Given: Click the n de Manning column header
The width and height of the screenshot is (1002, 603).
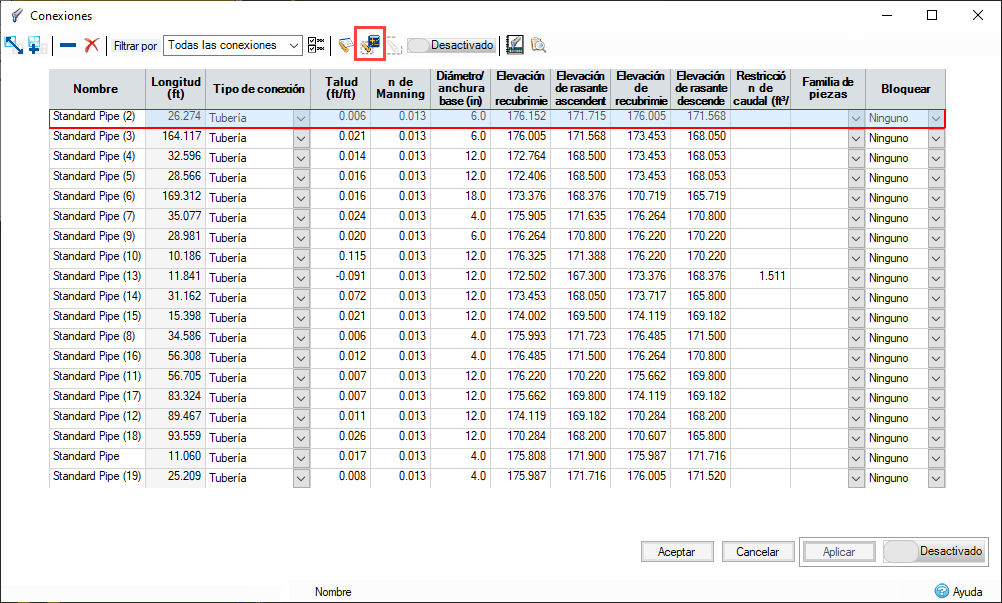Looking at the screenshot, I should (x=401, y=89).
